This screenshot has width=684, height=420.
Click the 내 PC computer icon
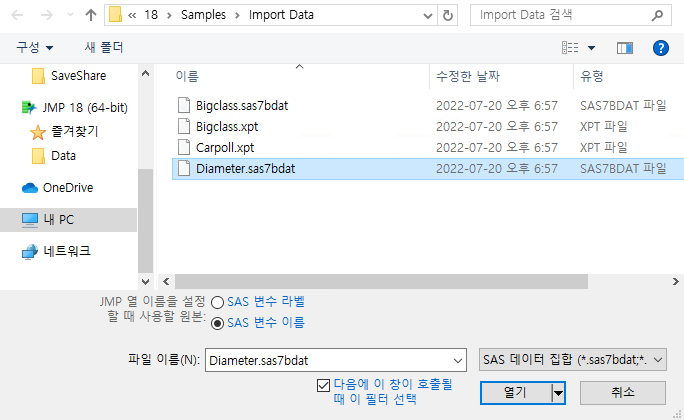(30, 220)
